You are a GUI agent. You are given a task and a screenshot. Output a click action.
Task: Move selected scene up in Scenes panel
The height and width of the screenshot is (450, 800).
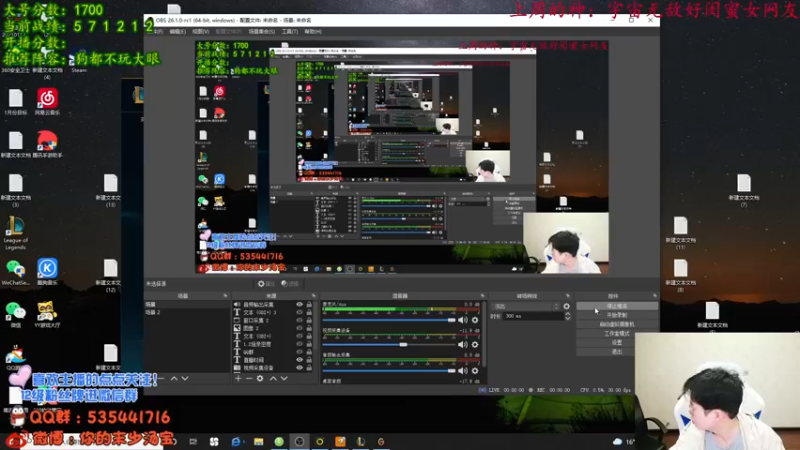(174, 379)
